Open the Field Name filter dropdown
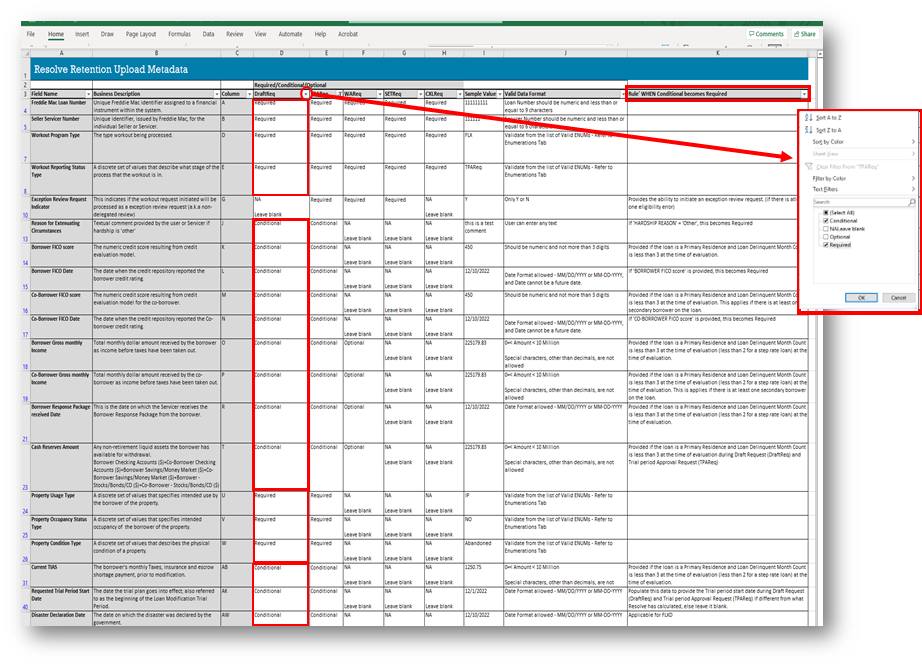922x668 pixels. tap(89, 94)
